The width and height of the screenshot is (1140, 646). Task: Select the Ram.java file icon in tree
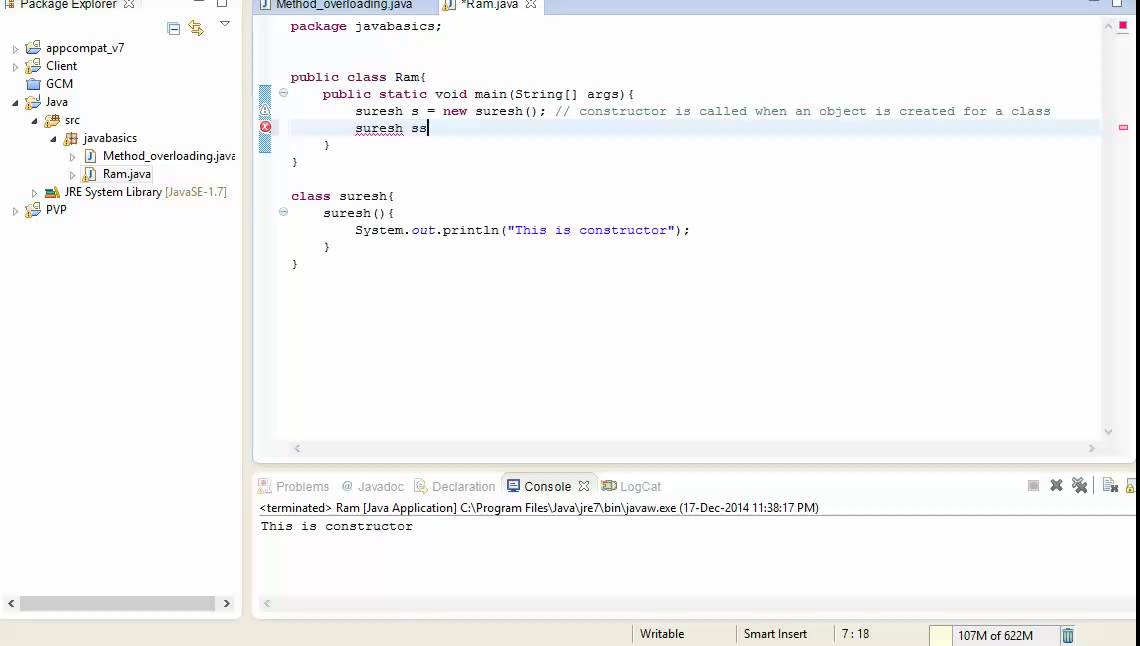tap(89, 174)
